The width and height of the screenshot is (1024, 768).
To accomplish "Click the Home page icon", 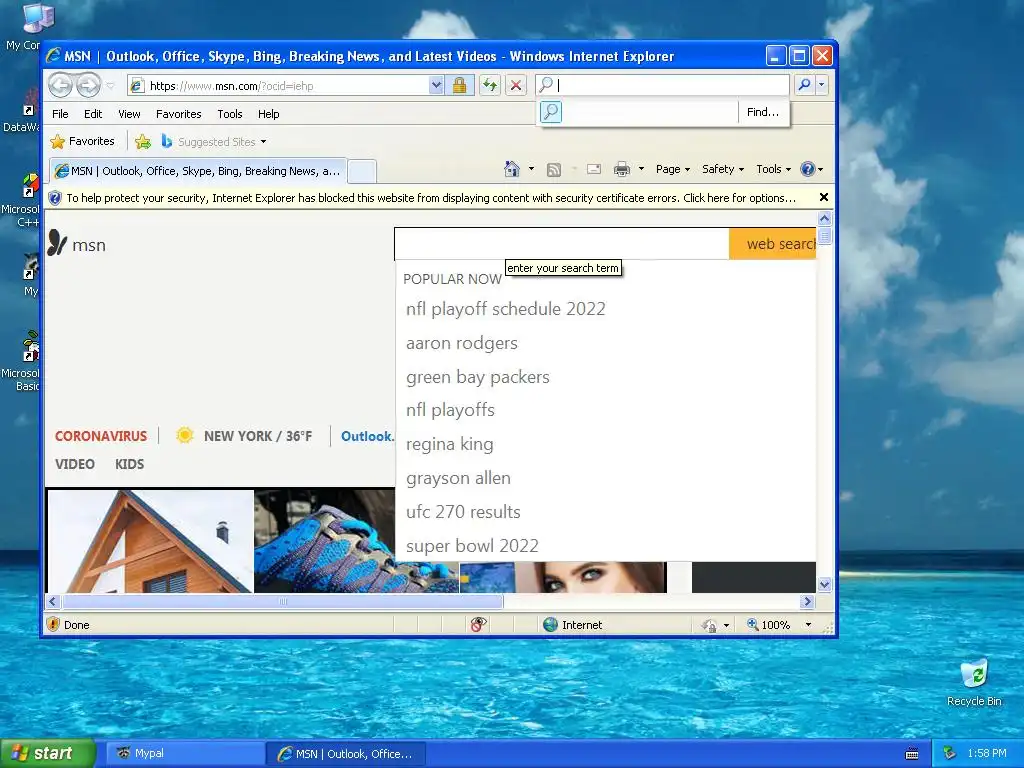I will pyautogui.click(x=511, y=169).
